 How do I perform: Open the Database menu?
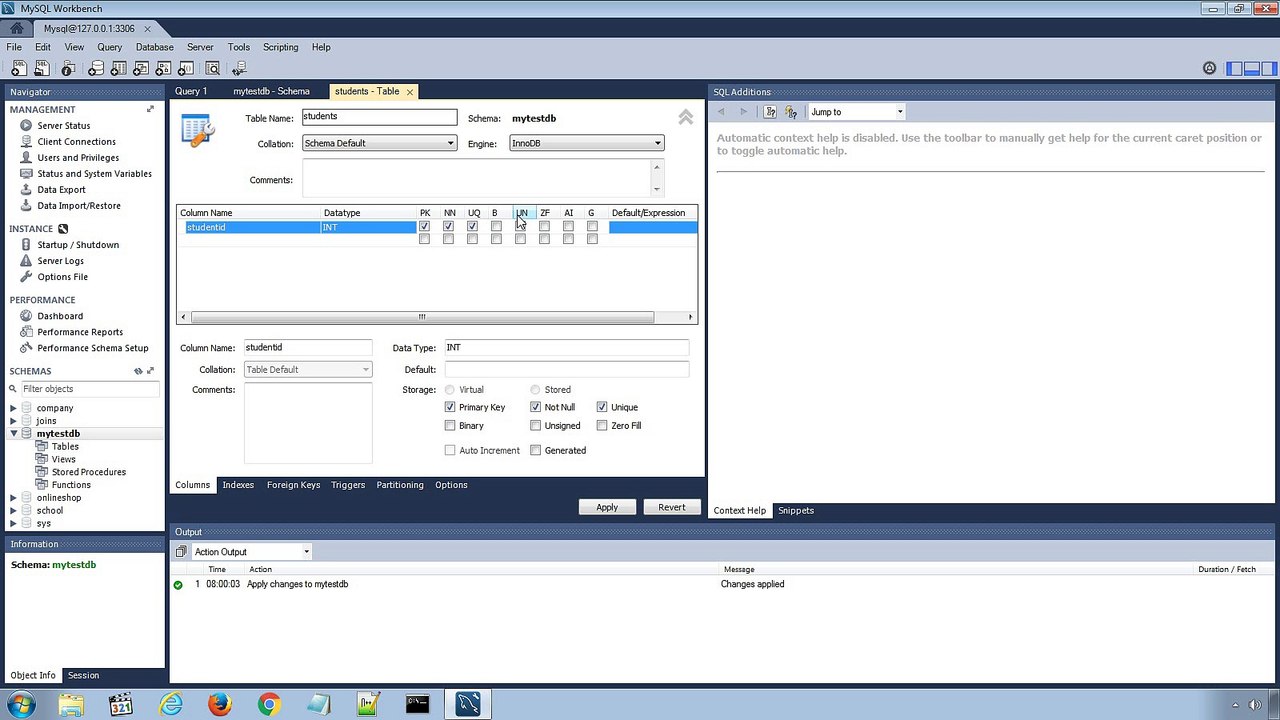coord(154,47)
